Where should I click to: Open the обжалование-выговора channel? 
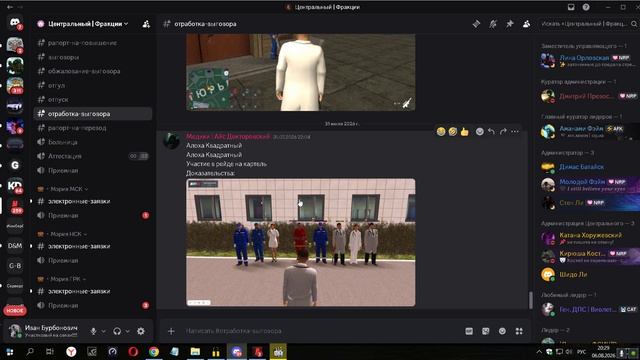coord(93,71)
